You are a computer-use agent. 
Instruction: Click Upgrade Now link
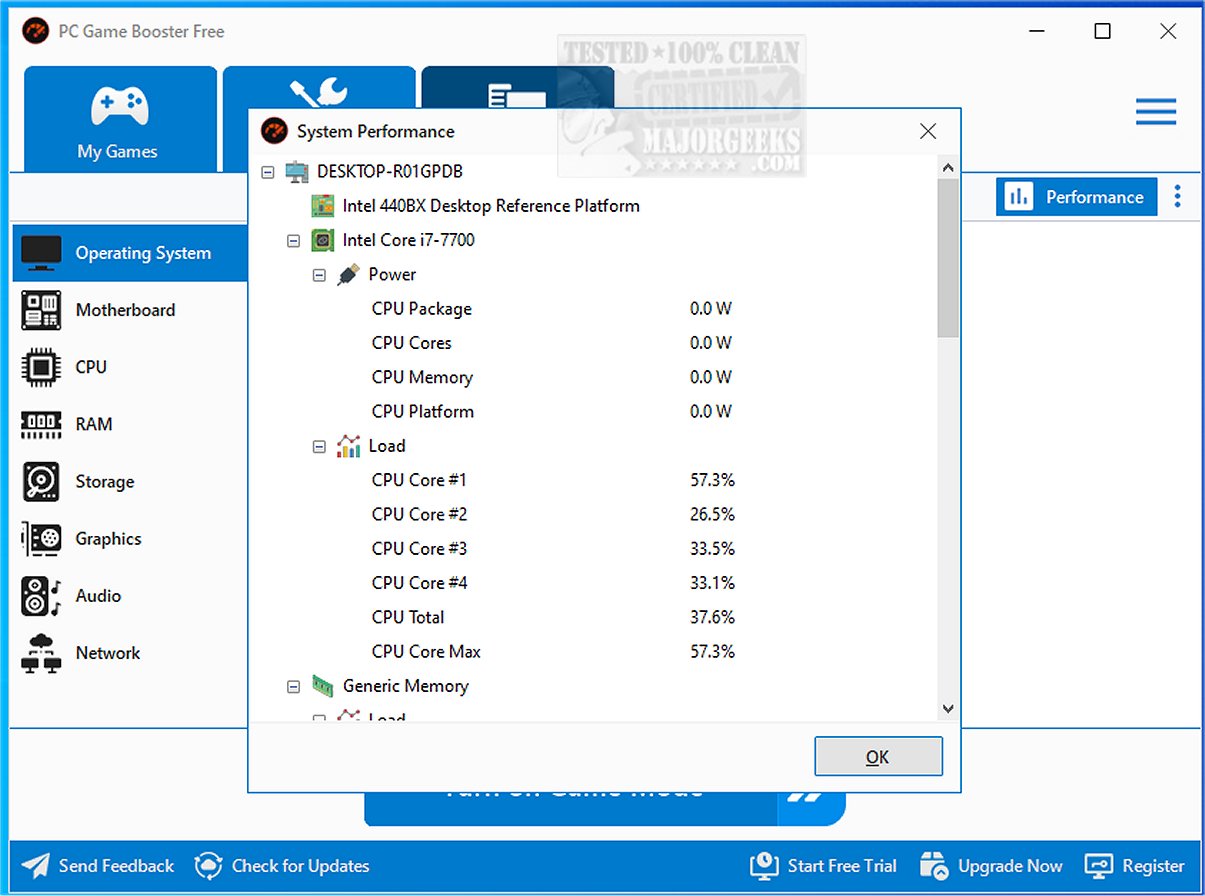[x=991, y=866]
